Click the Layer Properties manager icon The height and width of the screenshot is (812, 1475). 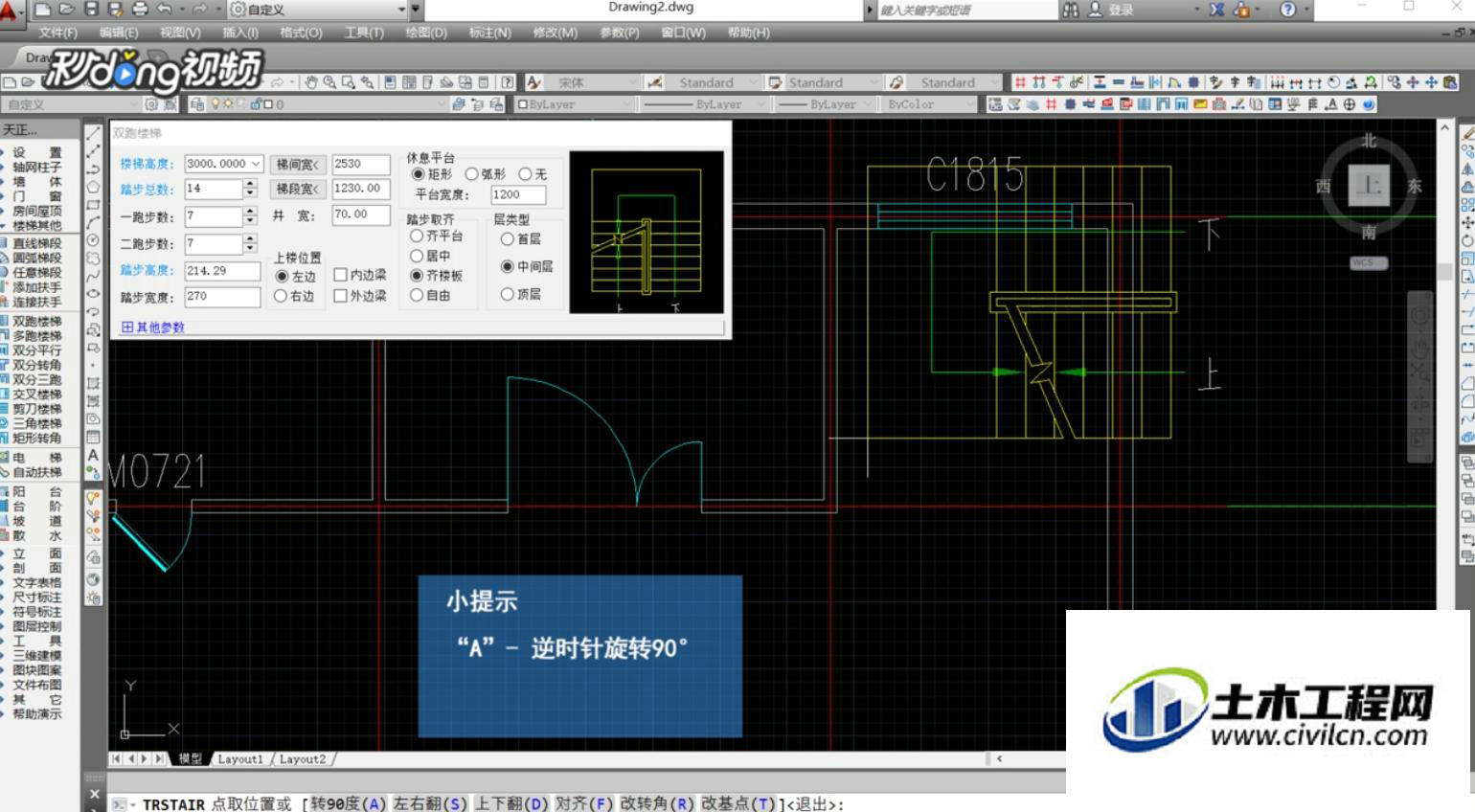(x=197, y=104)
